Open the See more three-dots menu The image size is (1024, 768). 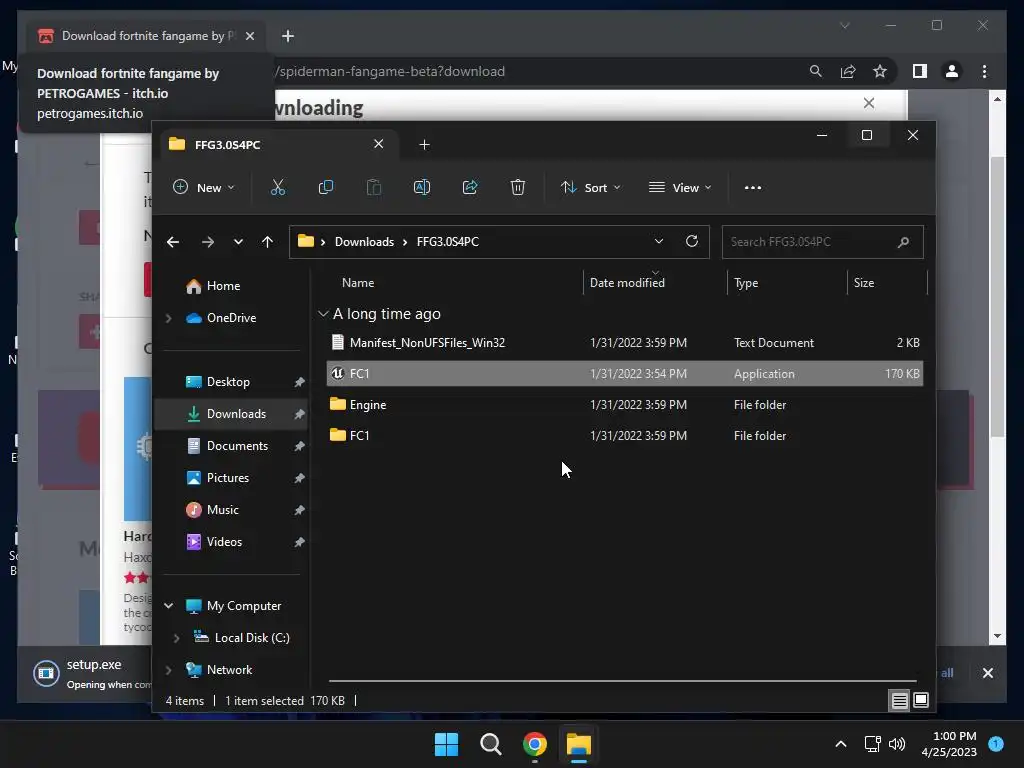click(753, 187)
